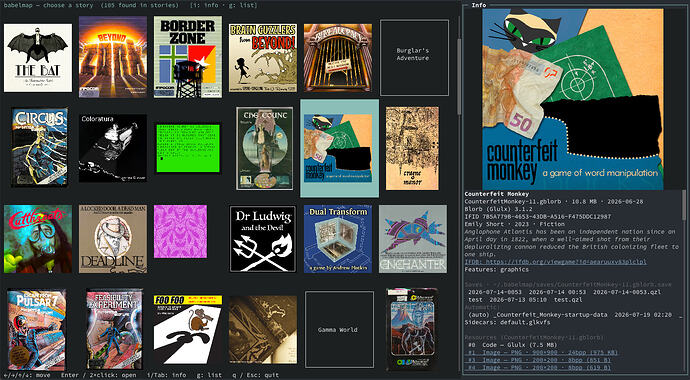Select The Count cover
The image size is (690, 380).
[x=264, y=148]
